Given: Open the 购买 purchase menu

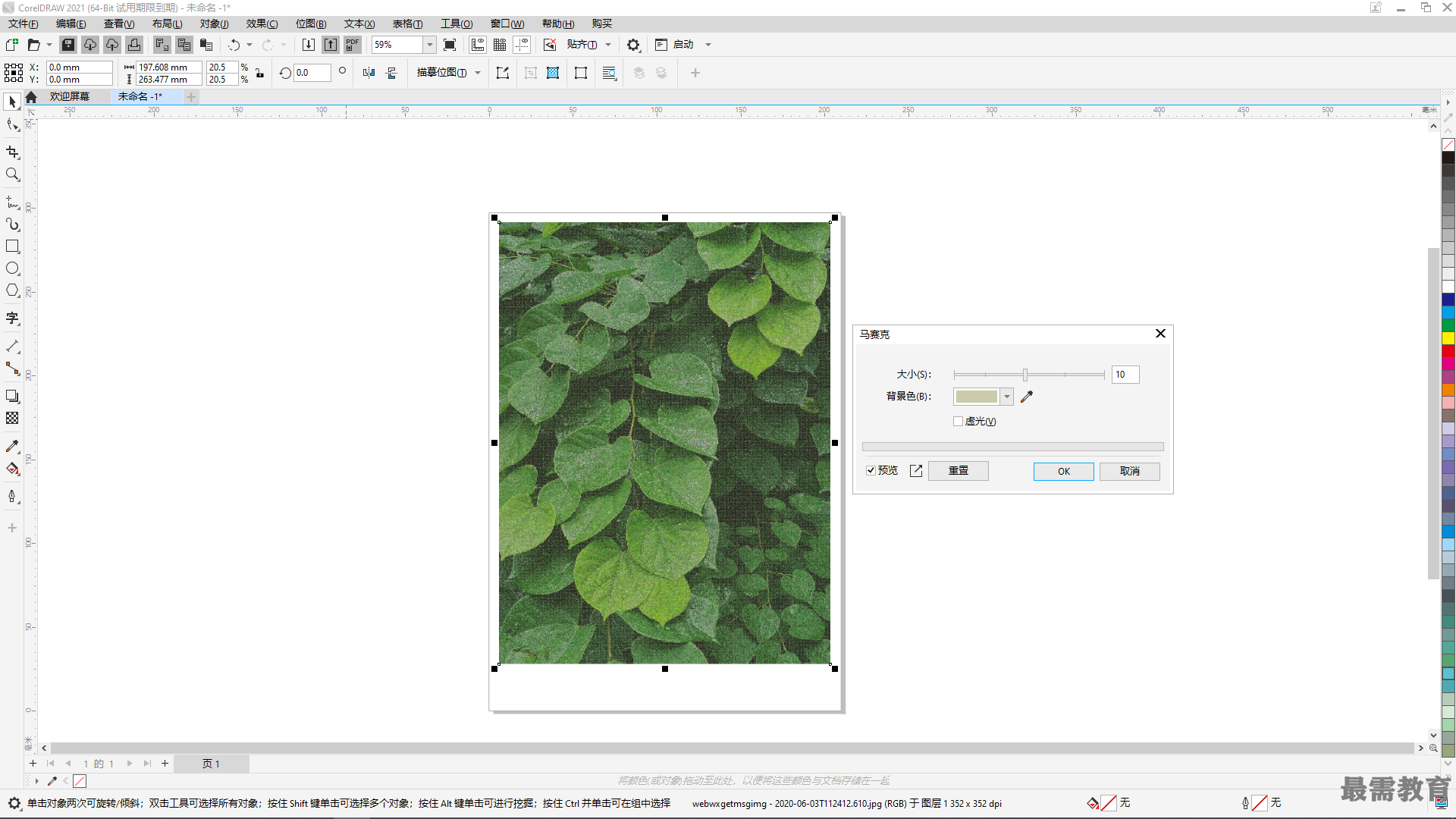Looking at the screenshot, I should 602,24.
